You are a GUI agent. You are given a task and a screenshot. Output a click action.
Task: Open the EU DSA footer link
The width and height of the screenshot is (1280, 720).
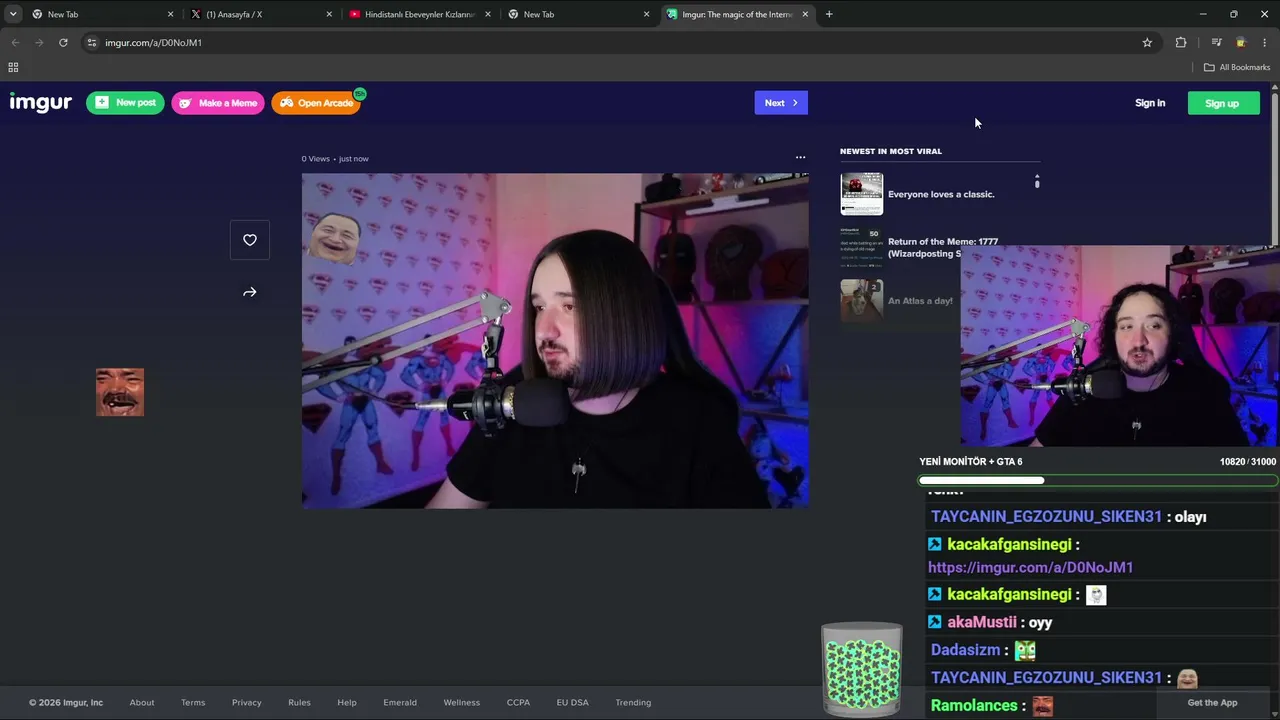(x=573, y=702)
